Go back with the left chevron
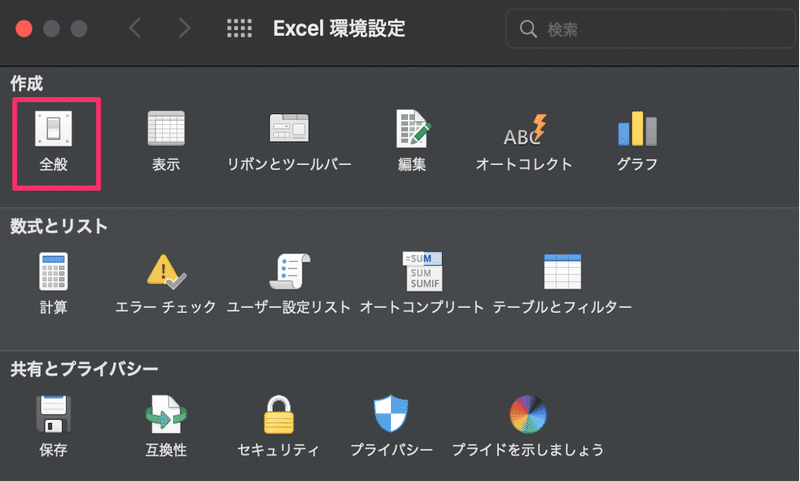800x482 pixels. click(x=135, y=28)
